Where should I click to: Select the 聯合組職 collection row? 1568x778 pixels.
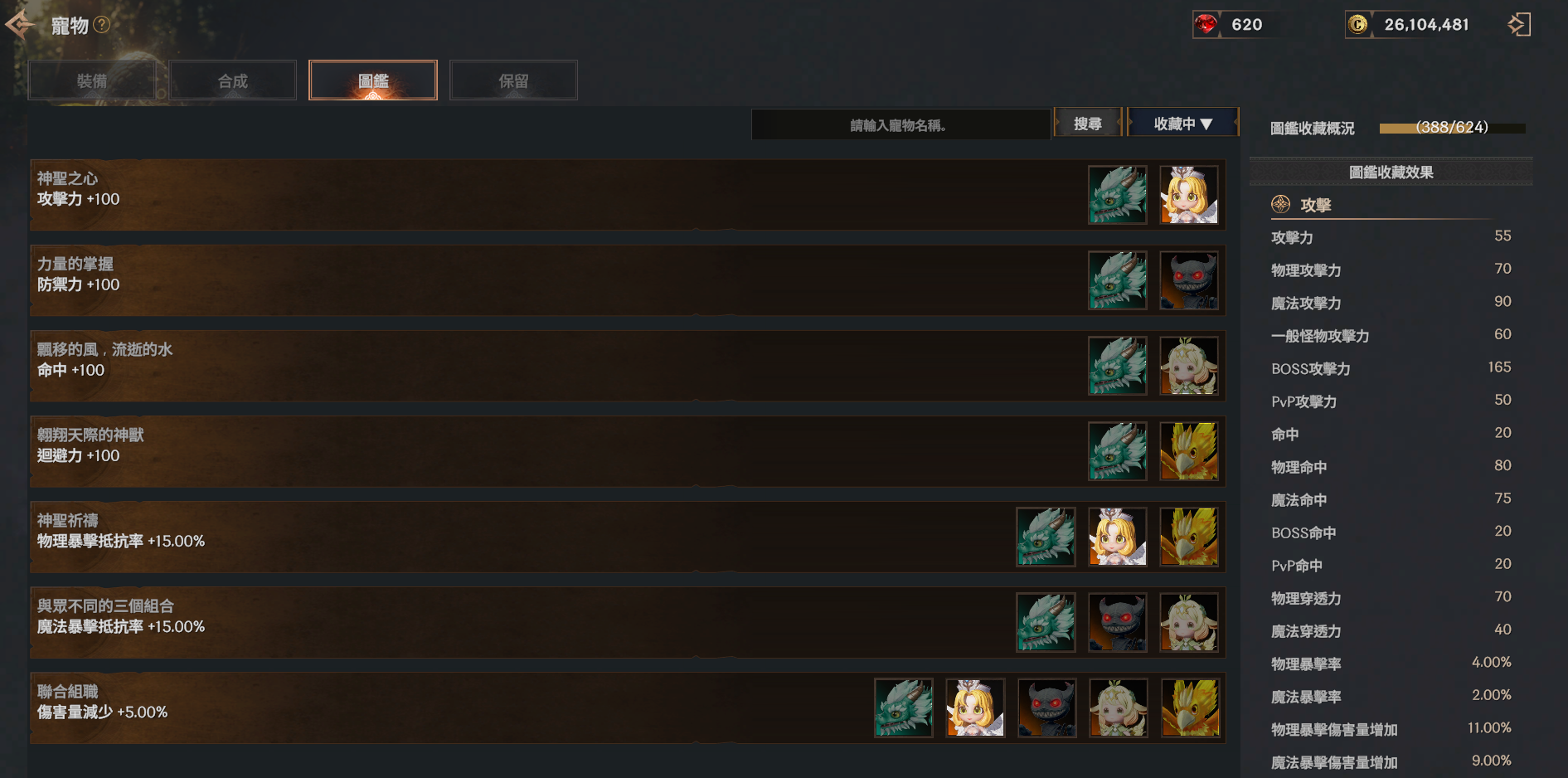tap(628, 707)
